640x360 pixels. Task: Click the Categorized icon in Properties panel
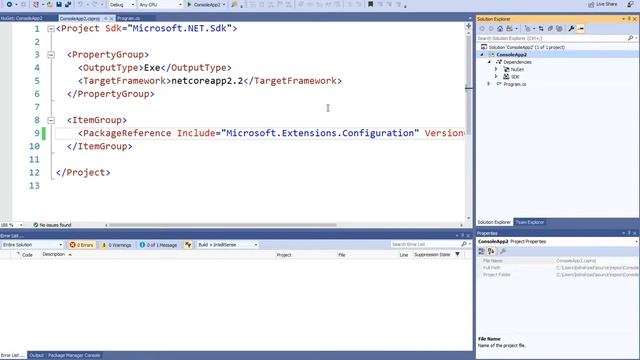pyautogui.click(x=482, y=251)
